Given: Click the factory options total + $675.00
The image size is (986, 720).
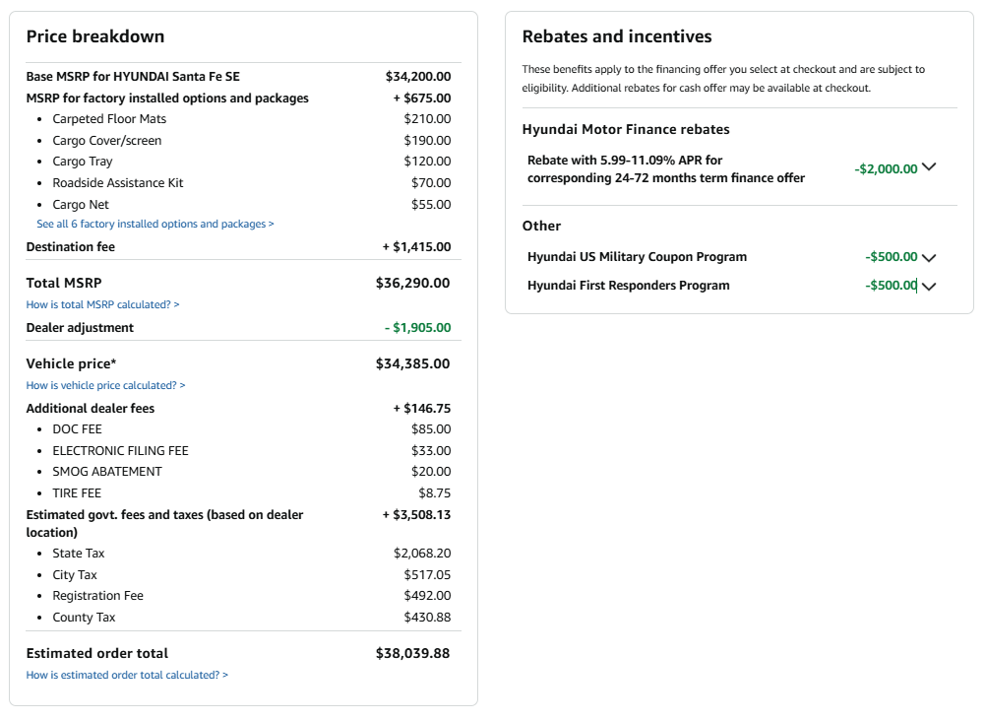Looking at the screenshot, I should click(422, 98).
